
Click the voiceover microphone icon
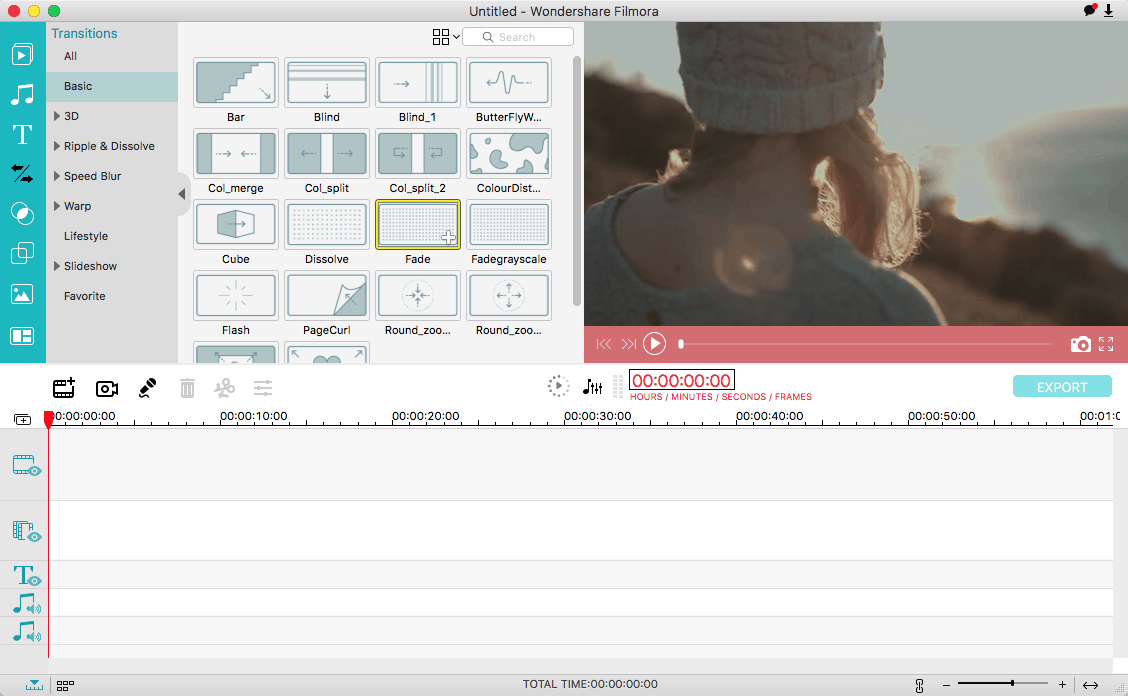click(147, 388)
